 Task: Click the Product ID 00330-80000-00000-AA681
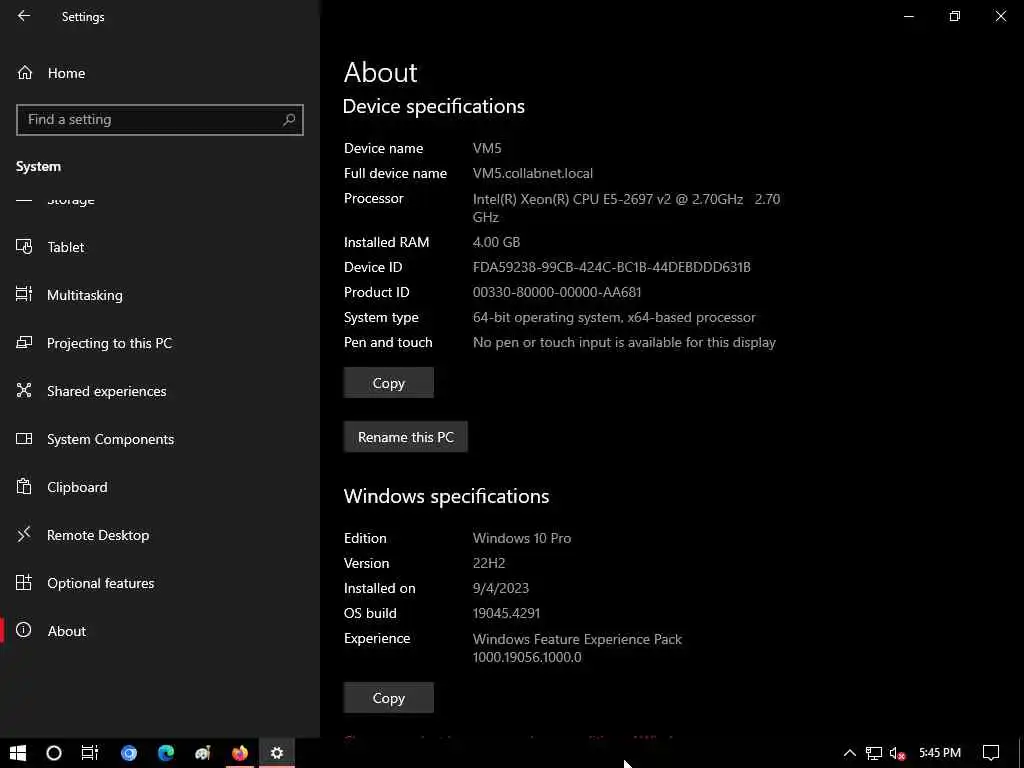[x=557, y=293]
